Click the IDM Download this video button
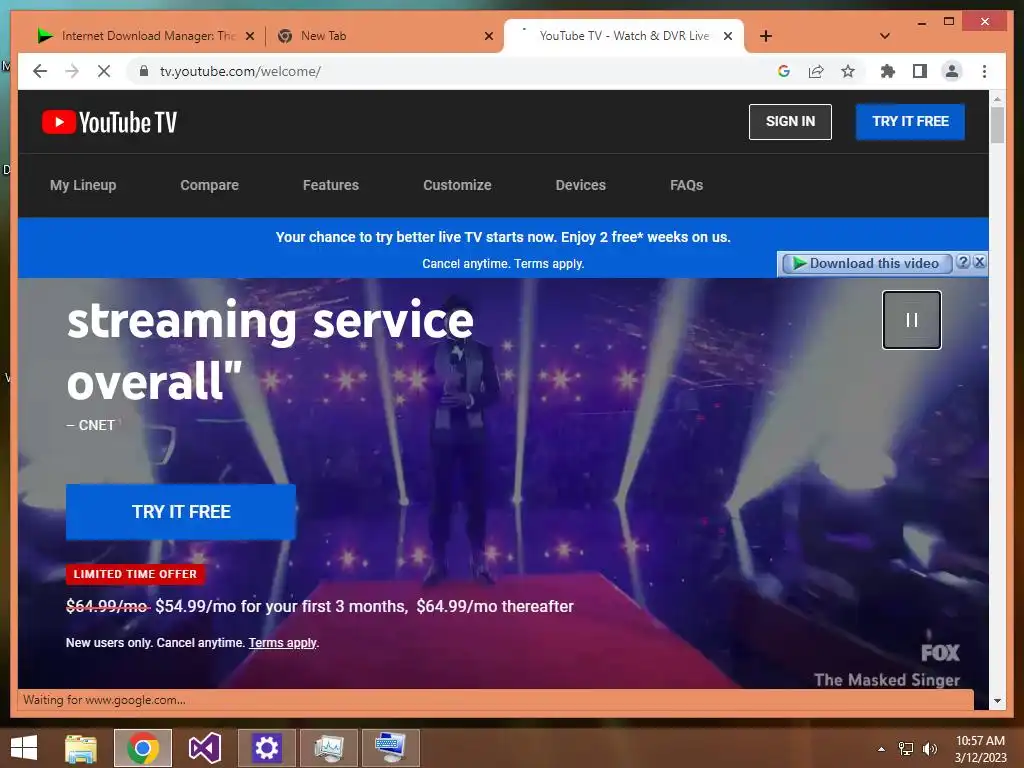Screen dimensions: 1024x768 coord(866,263)
